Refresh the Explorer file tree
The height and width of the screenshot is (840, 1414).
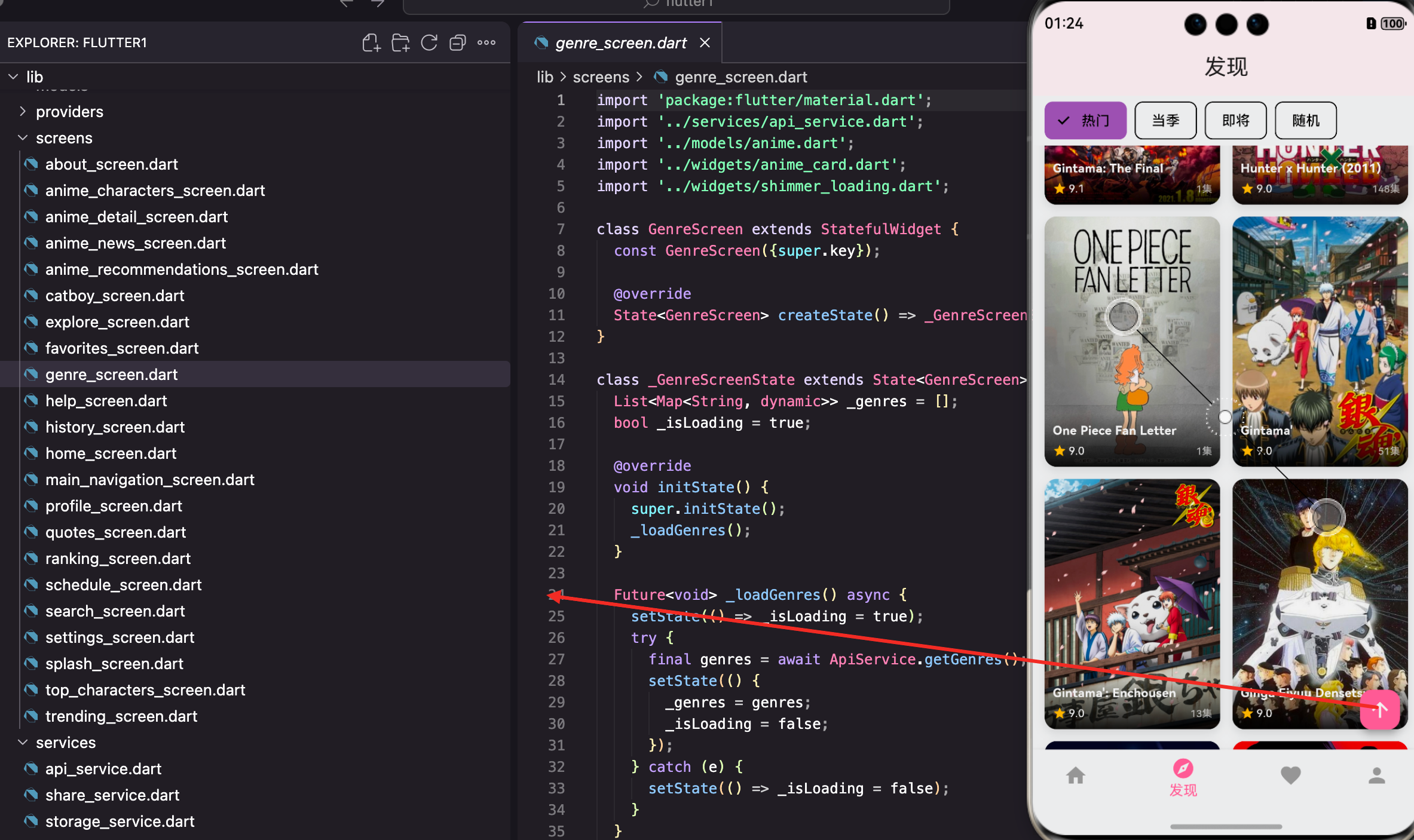point(429,43)
